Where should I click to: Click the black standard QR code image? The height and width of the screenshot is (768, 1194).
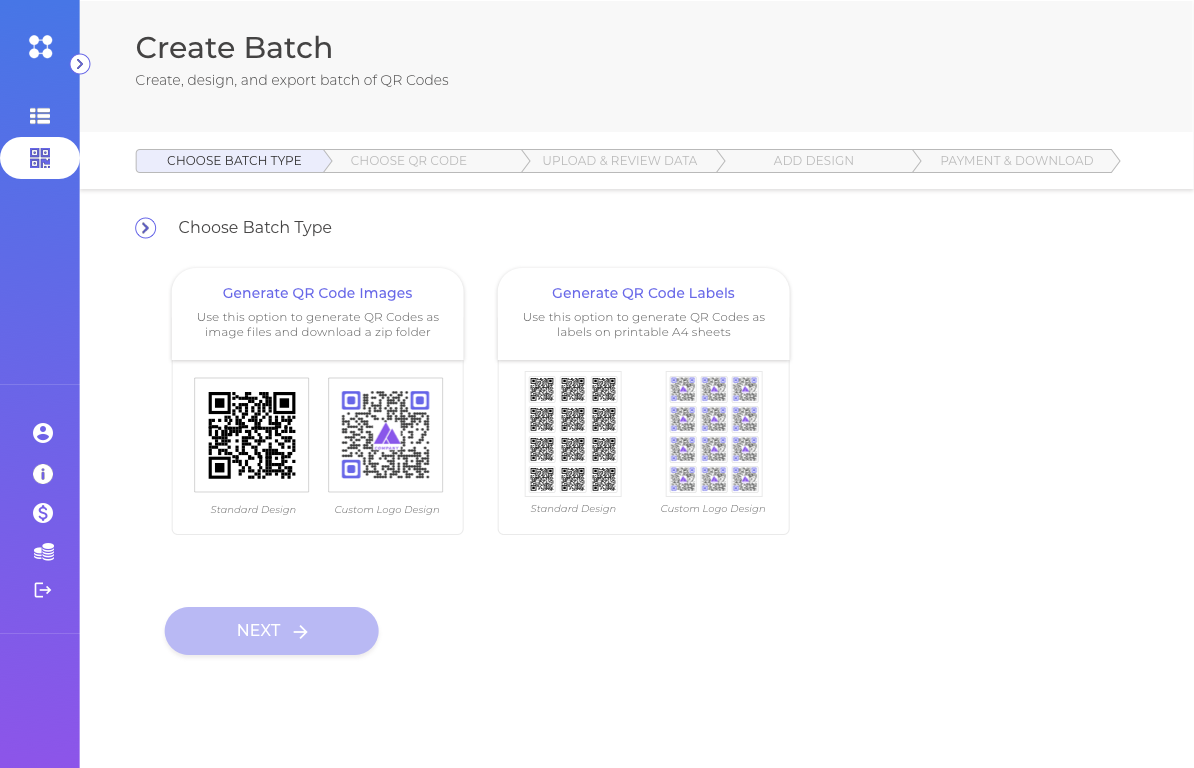[x=251, y=435]
